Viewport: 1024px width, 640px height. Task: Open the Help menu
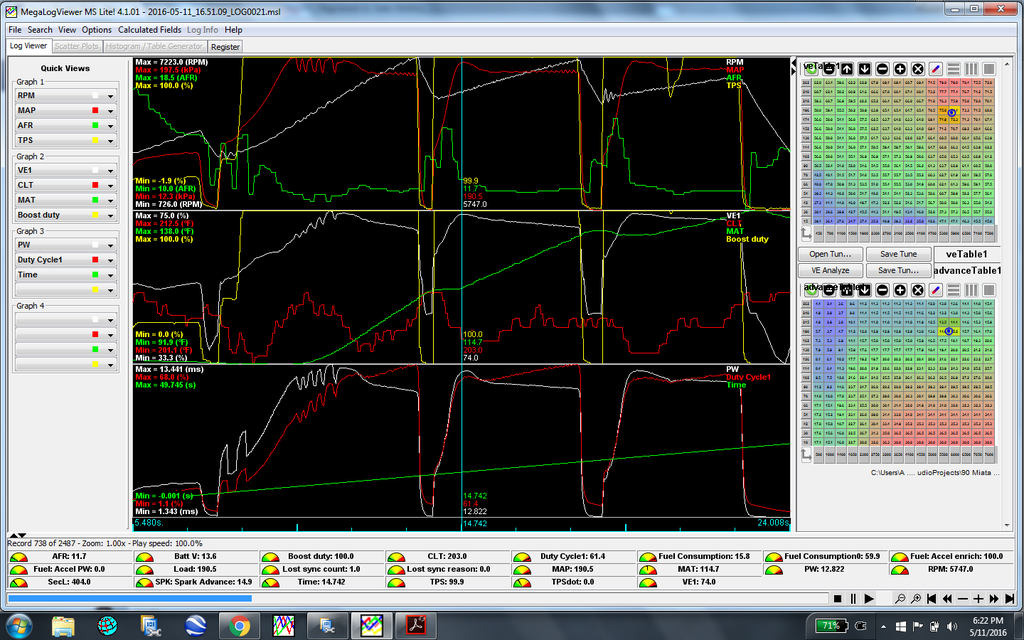click(x=233, y=29)
